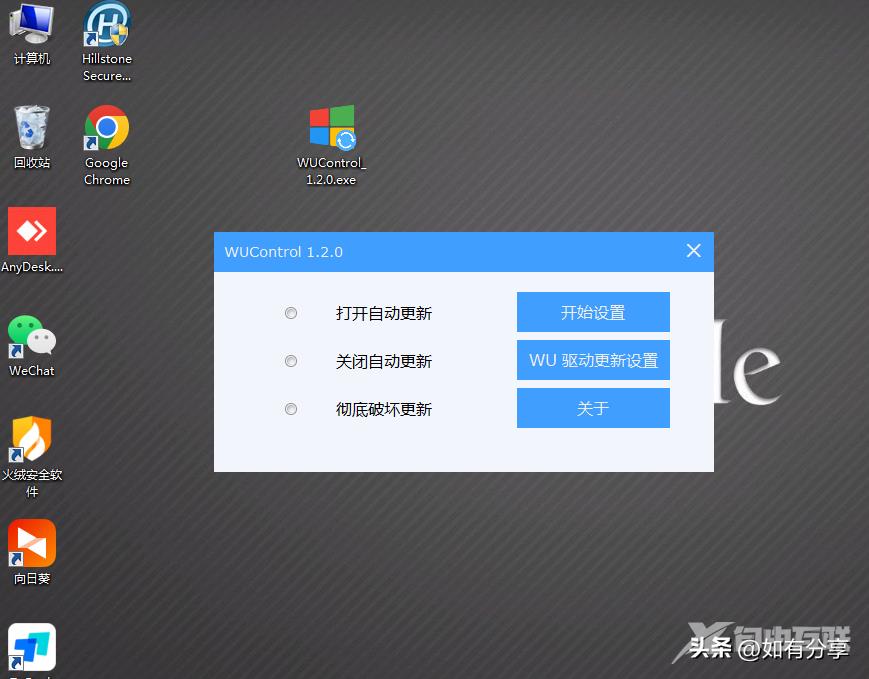Launch the 向日葵 remote control shortcut

pyautogui.click(x=32, y=544)
